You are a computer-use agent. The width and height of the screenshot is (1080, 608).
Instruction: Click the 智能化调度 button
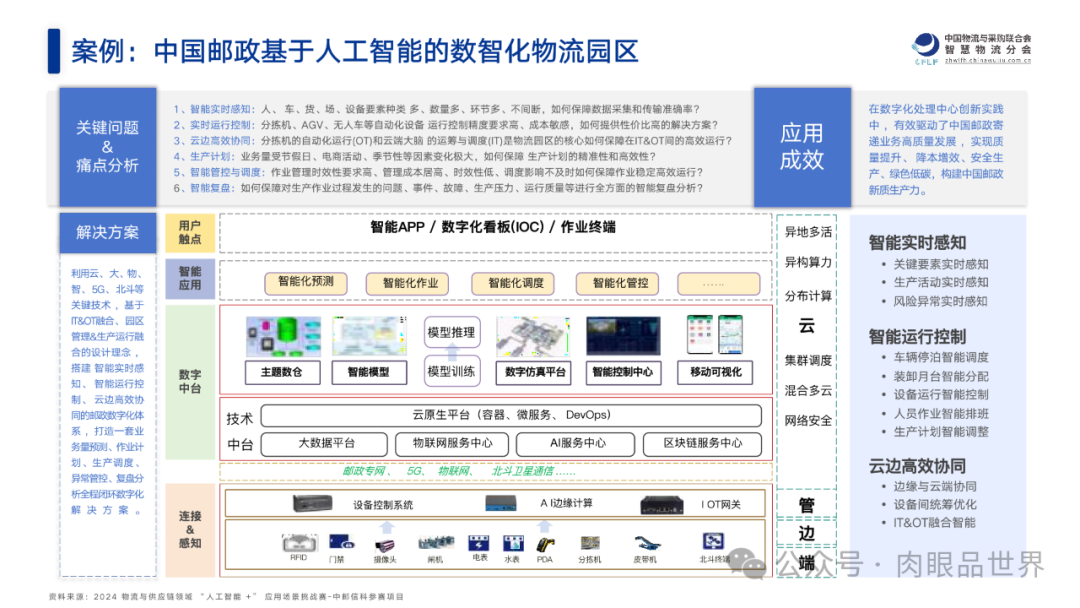(513, 283)
